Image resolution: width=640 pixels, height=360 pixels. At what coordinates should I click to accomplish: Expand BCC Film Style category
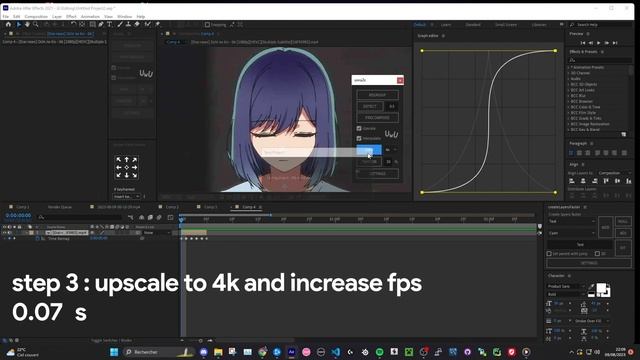coord(568,113)
